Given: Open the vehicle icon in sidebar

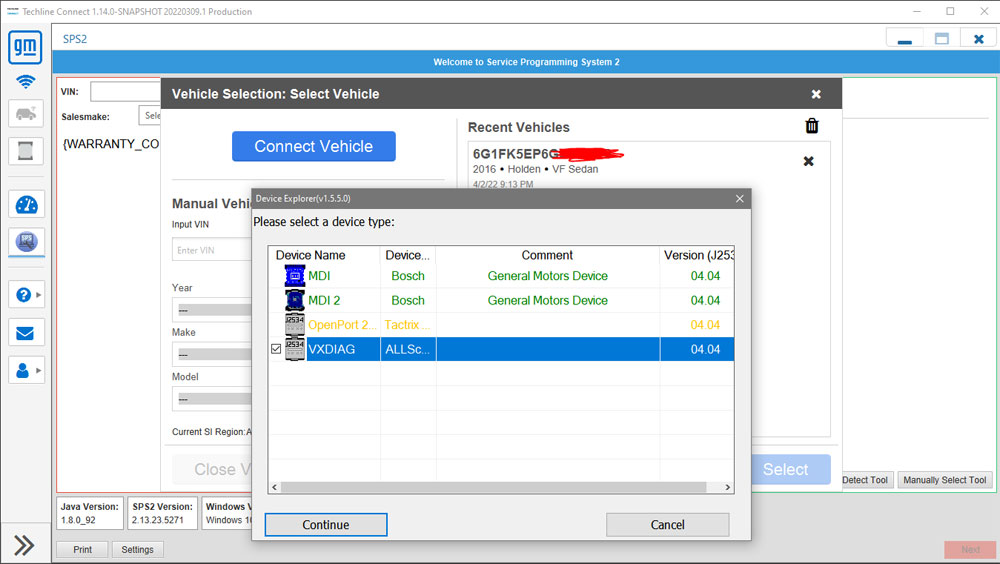Looking at the screenshot, I should tap(25, 113).
